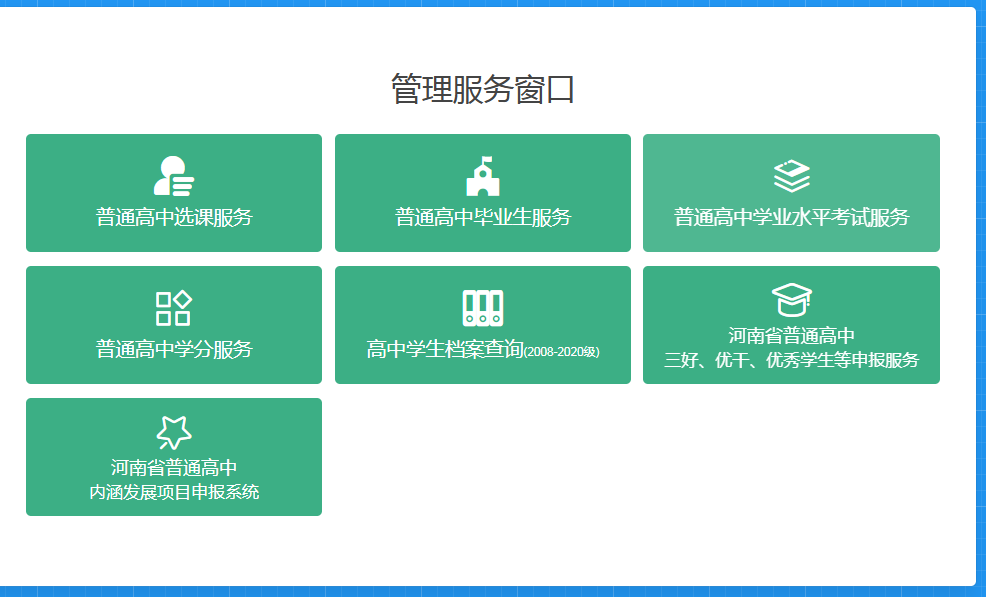
Task: Click the star outline icon
Action: [x=174, y=432]
